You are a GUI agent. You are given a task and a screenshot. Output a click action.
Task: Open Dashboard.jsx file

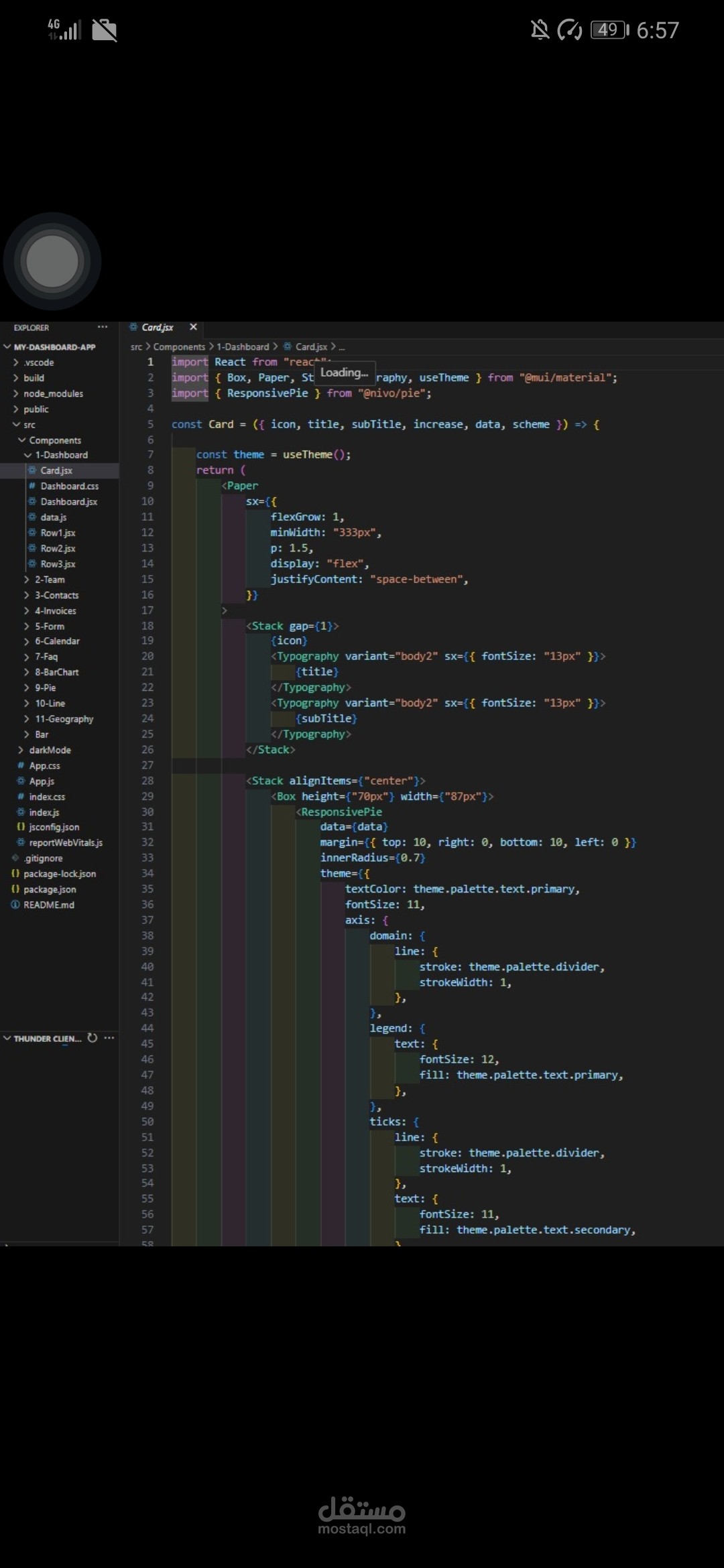pos(68,501)
